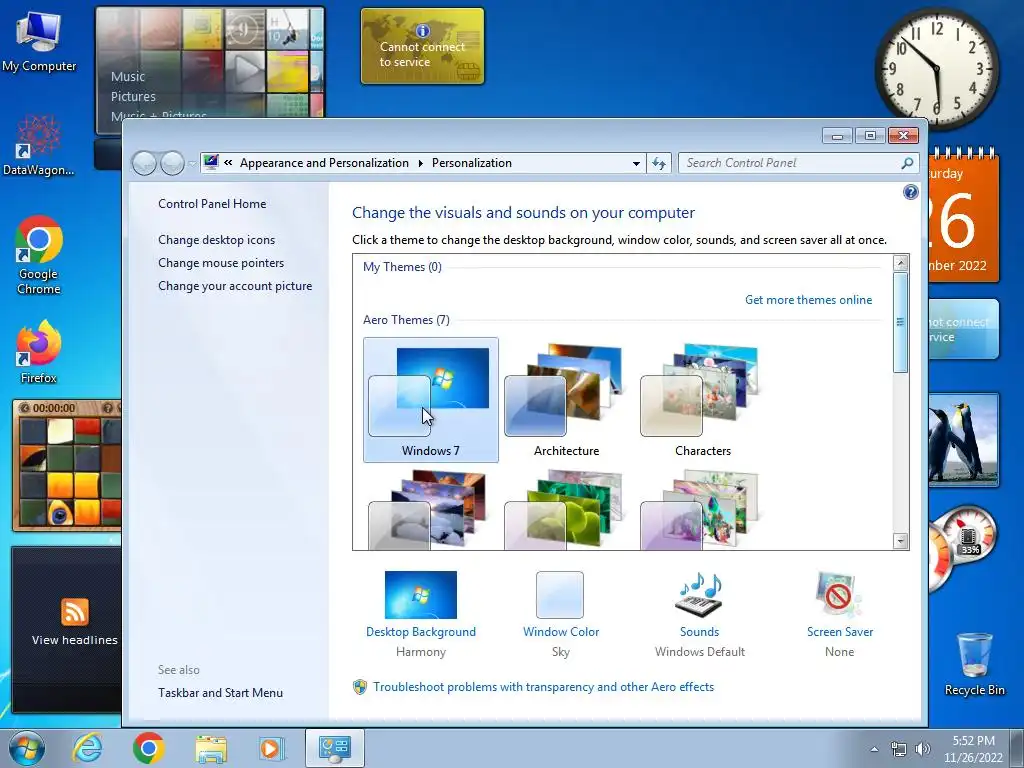
Task: Open the Screen Saver settings icon
Action: (x=839, y=594)
